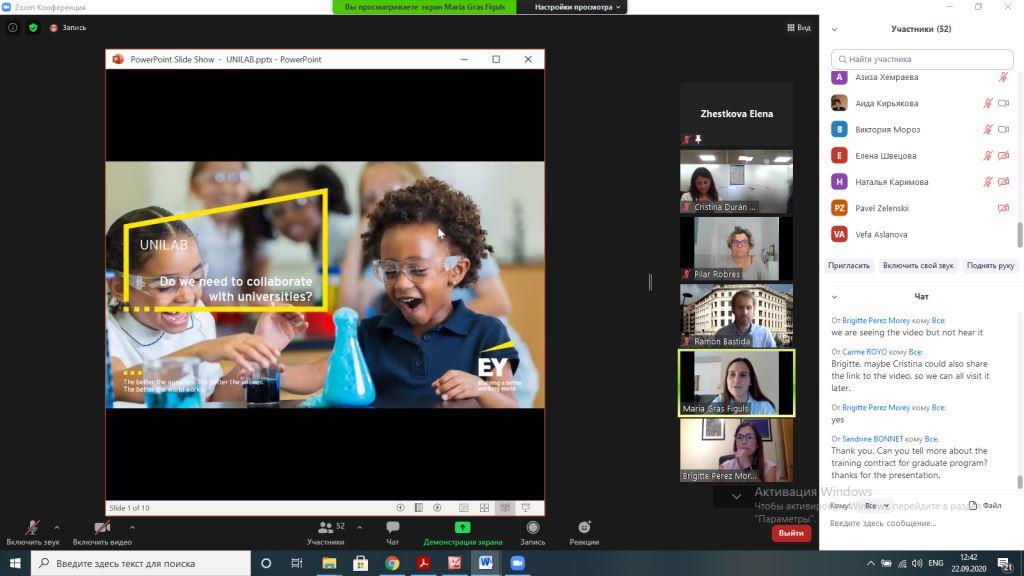The height and width of the screenshot is (576, 1024).
Task: Open the Вид layout switcher
Action: point(799,27)
